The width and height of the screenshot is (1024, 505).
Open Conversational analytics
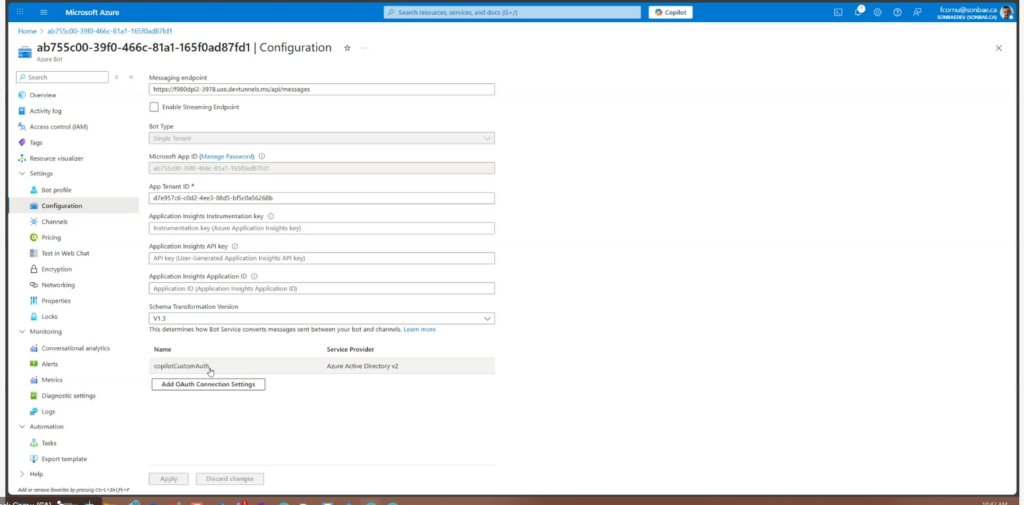click(75, 348)
